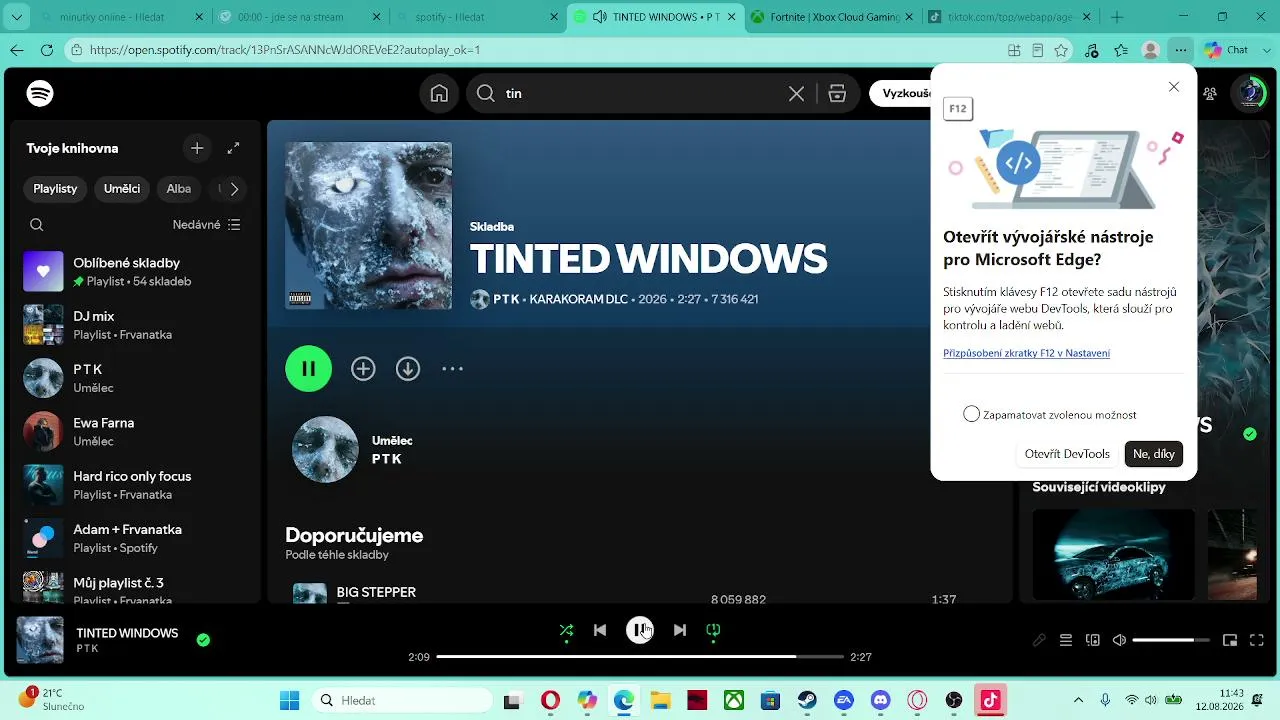Filter library by Alba

click(x=179, y=188)
